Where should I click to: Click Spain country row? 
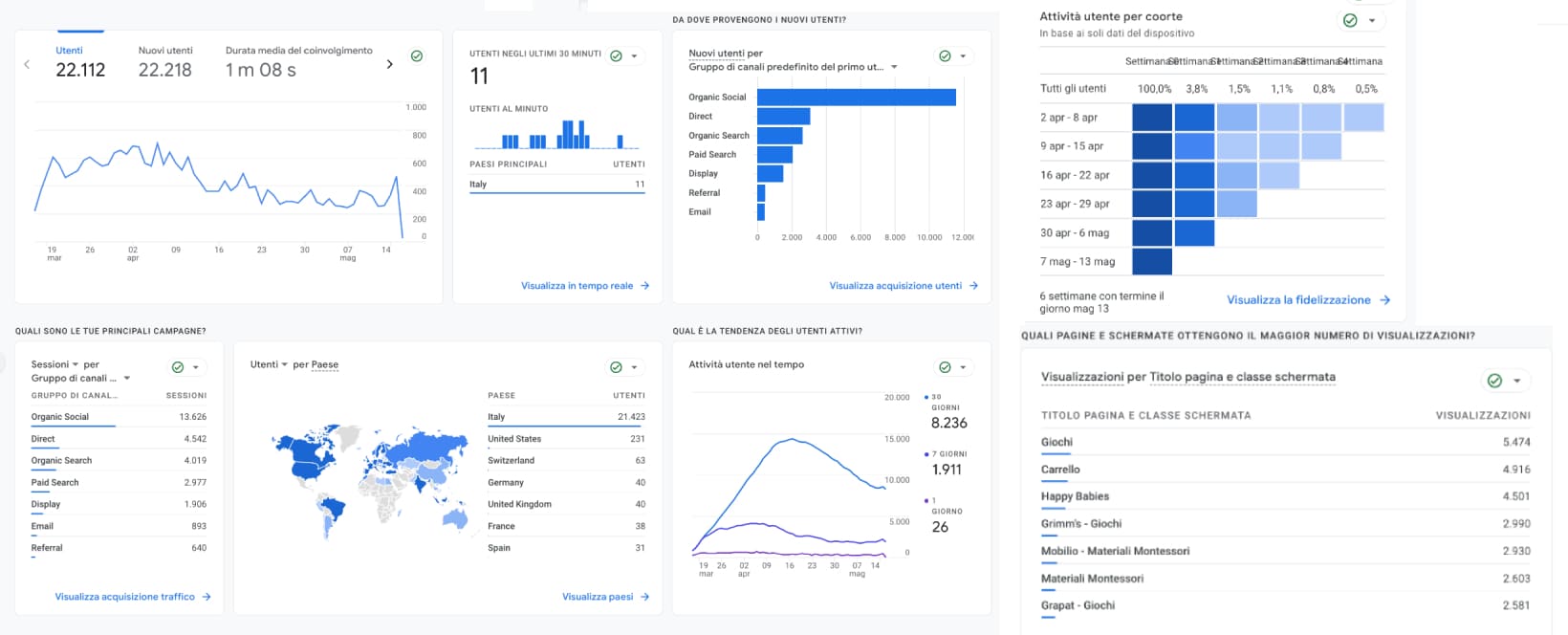[x=566, y=549]
